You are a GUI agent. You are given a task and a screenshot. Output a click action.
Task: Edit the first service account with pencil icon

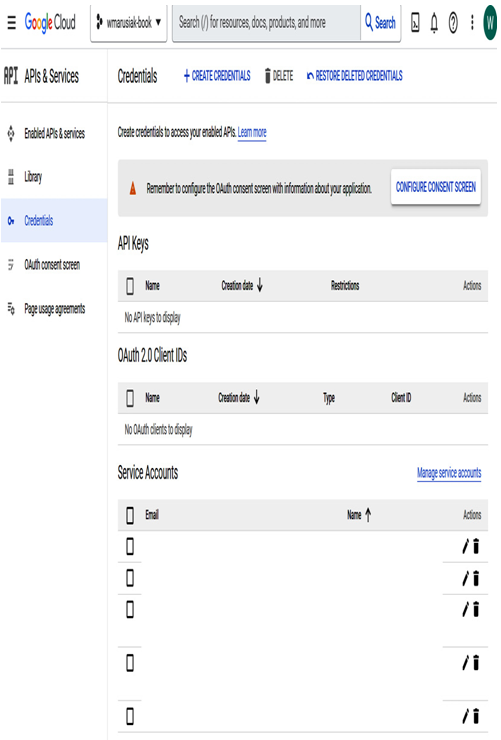click(x=466, y=547)
